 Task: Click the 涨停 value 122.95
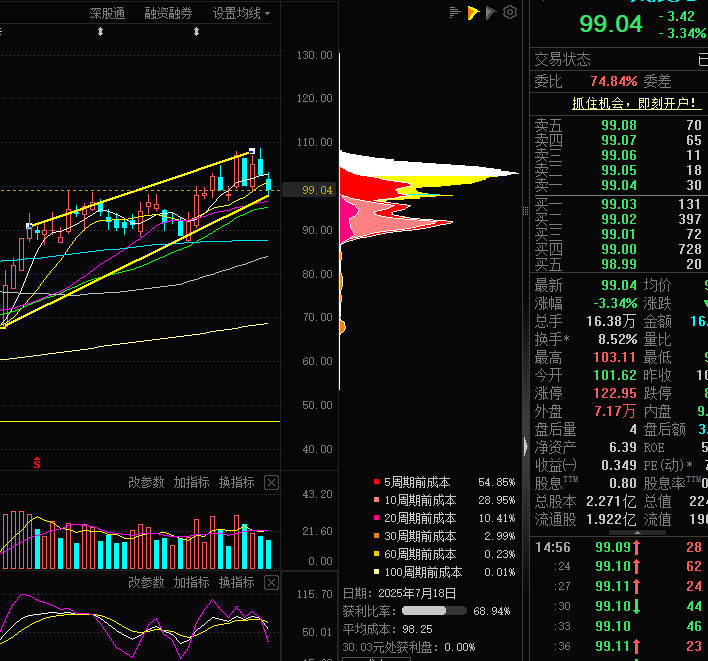[x=615, y=393]
